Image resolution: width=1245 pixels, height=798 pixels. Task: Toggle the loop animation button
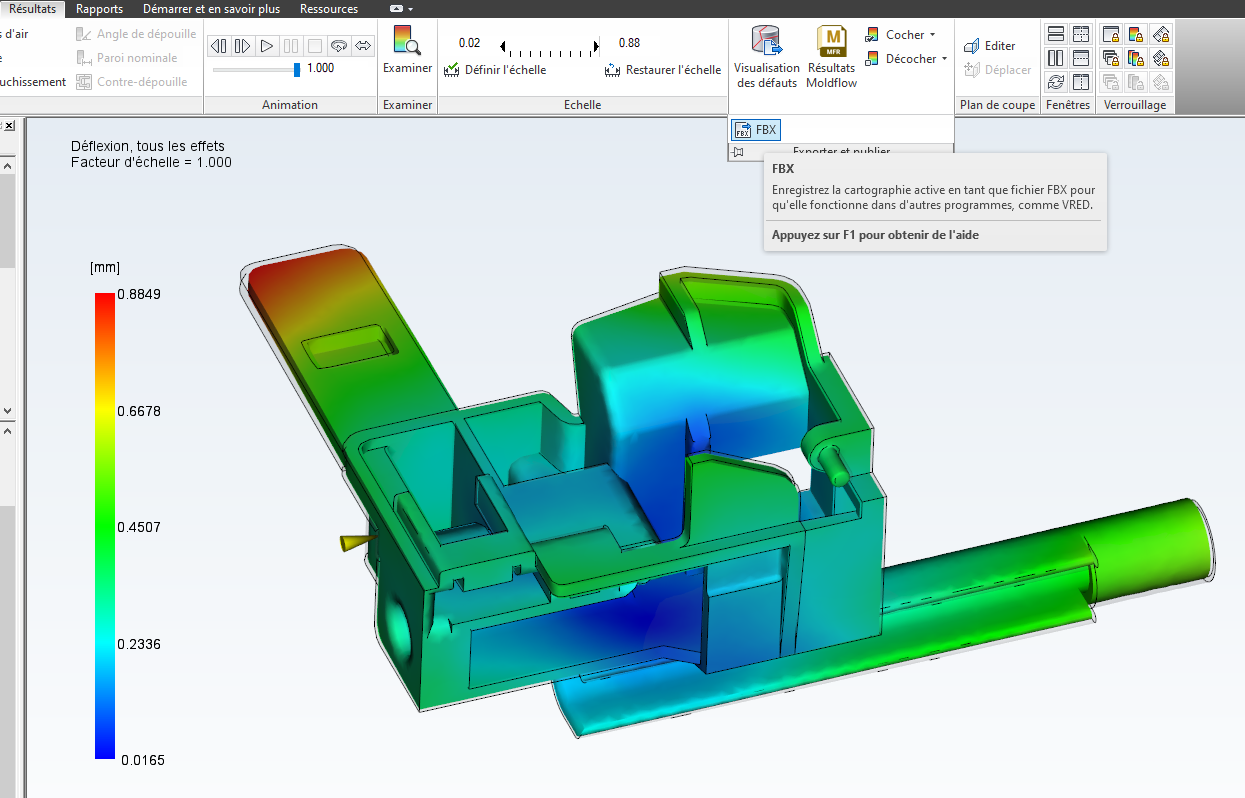coord(339,45)
